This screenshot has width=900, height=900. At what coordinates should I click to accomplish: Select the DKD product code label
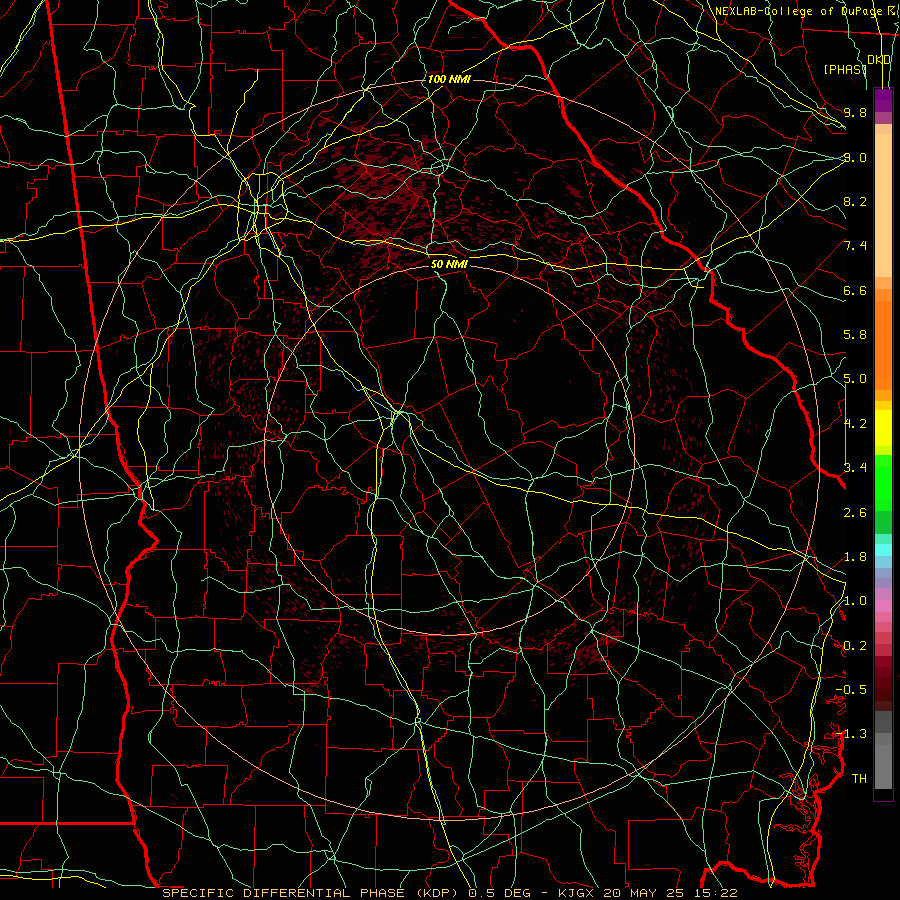coord(879,60)
